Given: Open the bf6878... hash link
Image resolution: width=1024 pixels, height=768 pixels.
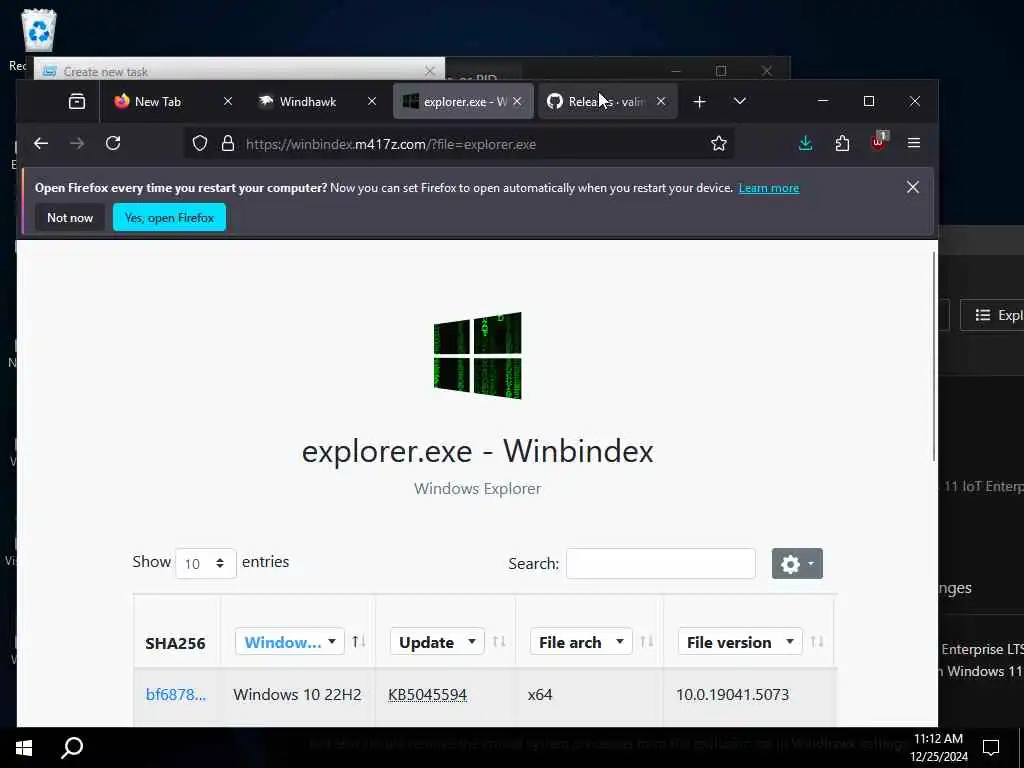Looking at the screenshot, I should 176,694.
